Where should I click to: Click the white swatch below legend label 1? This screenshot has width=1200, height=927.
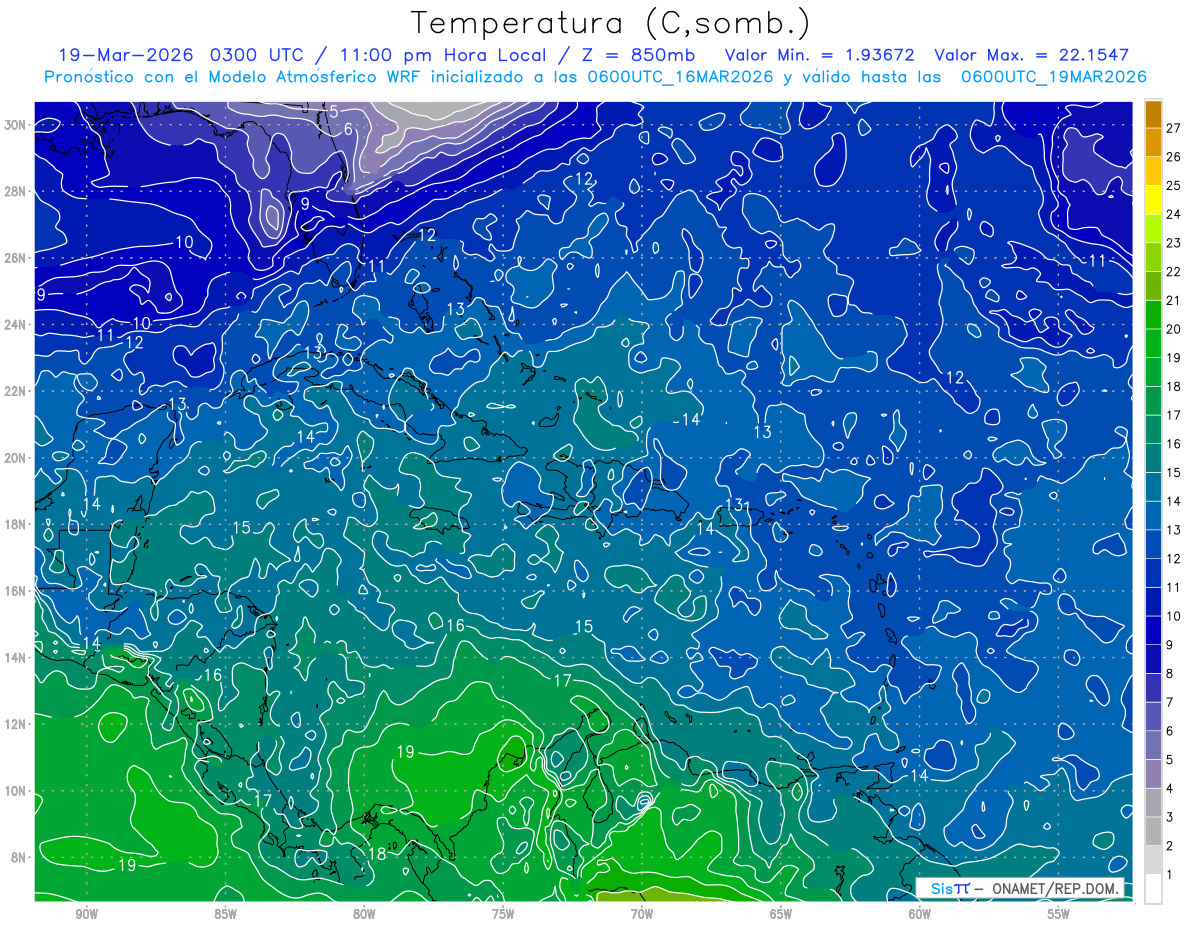point(1153,889)
